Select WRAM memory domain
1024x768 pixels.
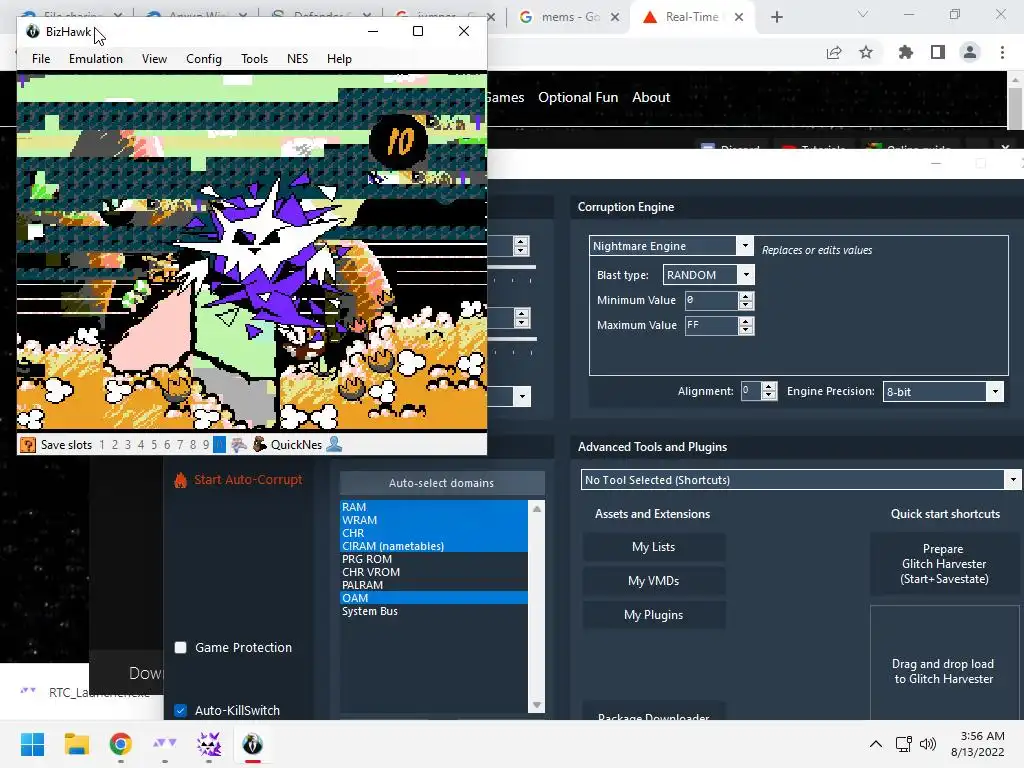pos(434,520)
